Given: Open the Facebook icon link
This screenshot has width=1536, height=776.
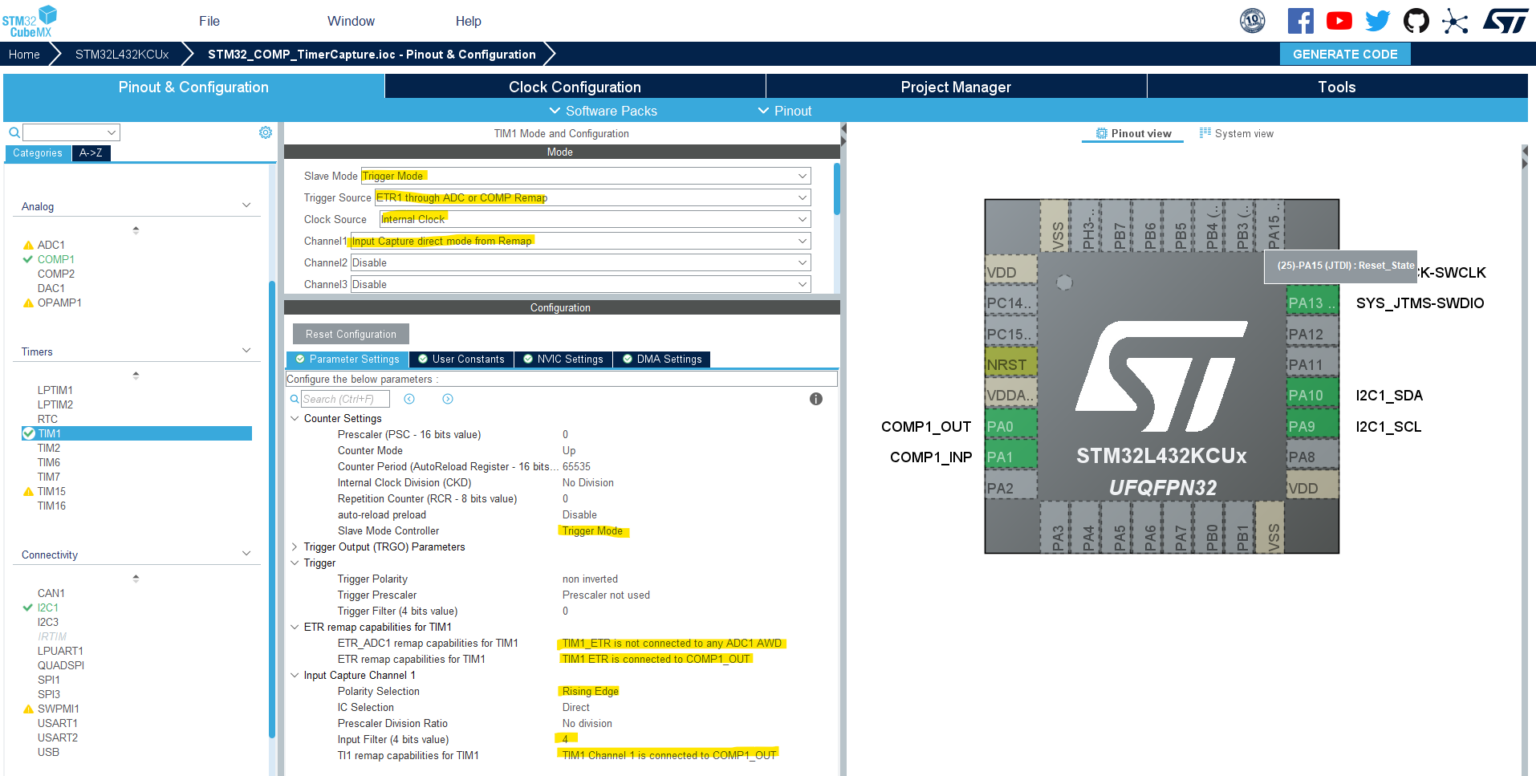Looking at the screenshot, I should [x=1300, y=21].
